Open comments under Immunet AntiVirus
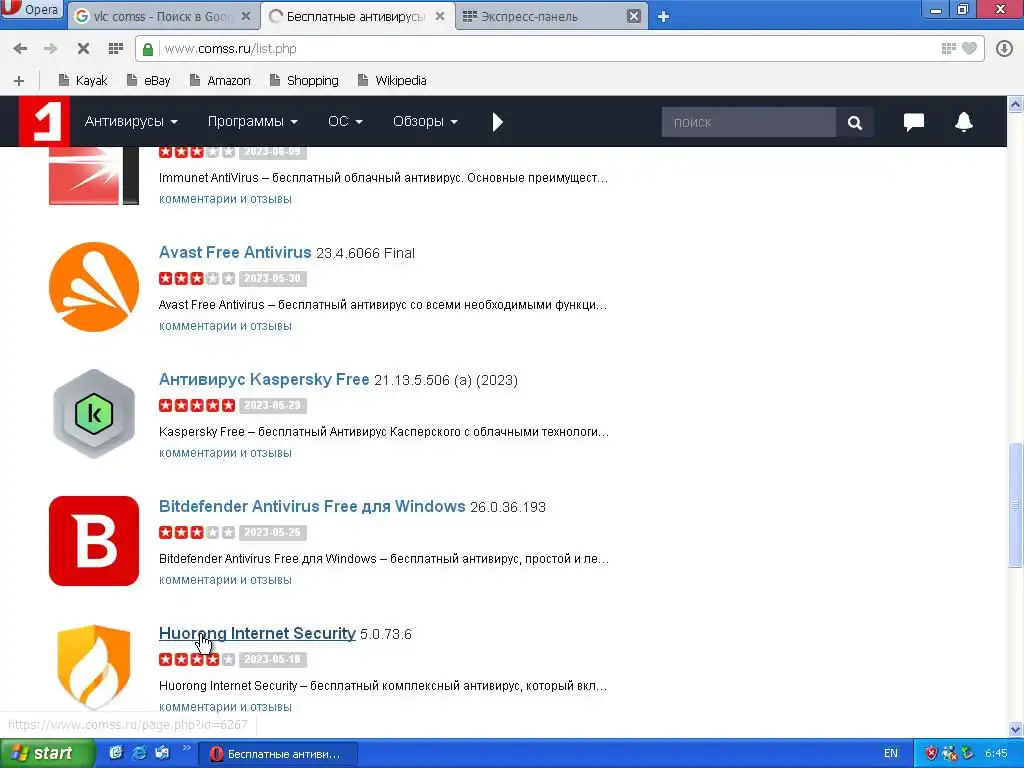The height and width of the screenshot is (768, 1024). tap(225, 199)
